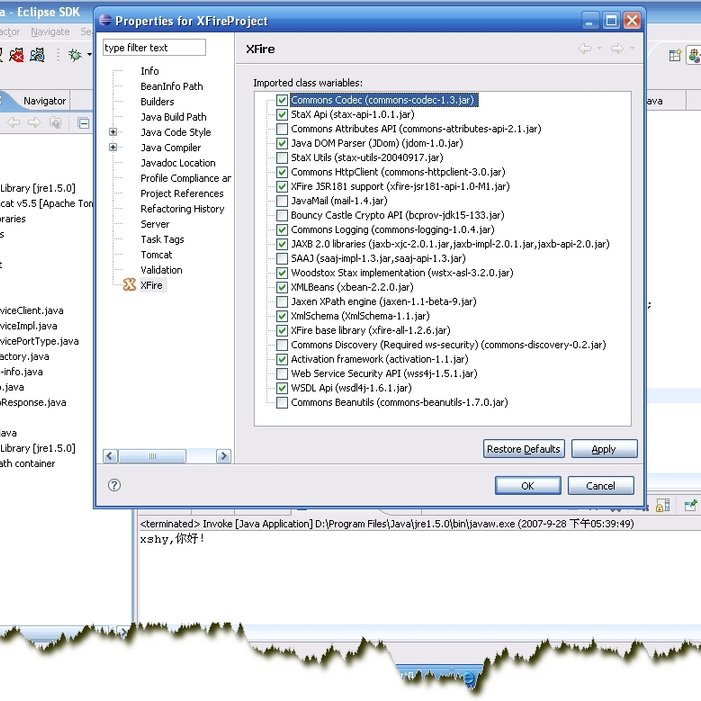This screenshot has height=701, width=701.
Task: Uncheck StaX Api checkbox
Action: tap(282, 114)
